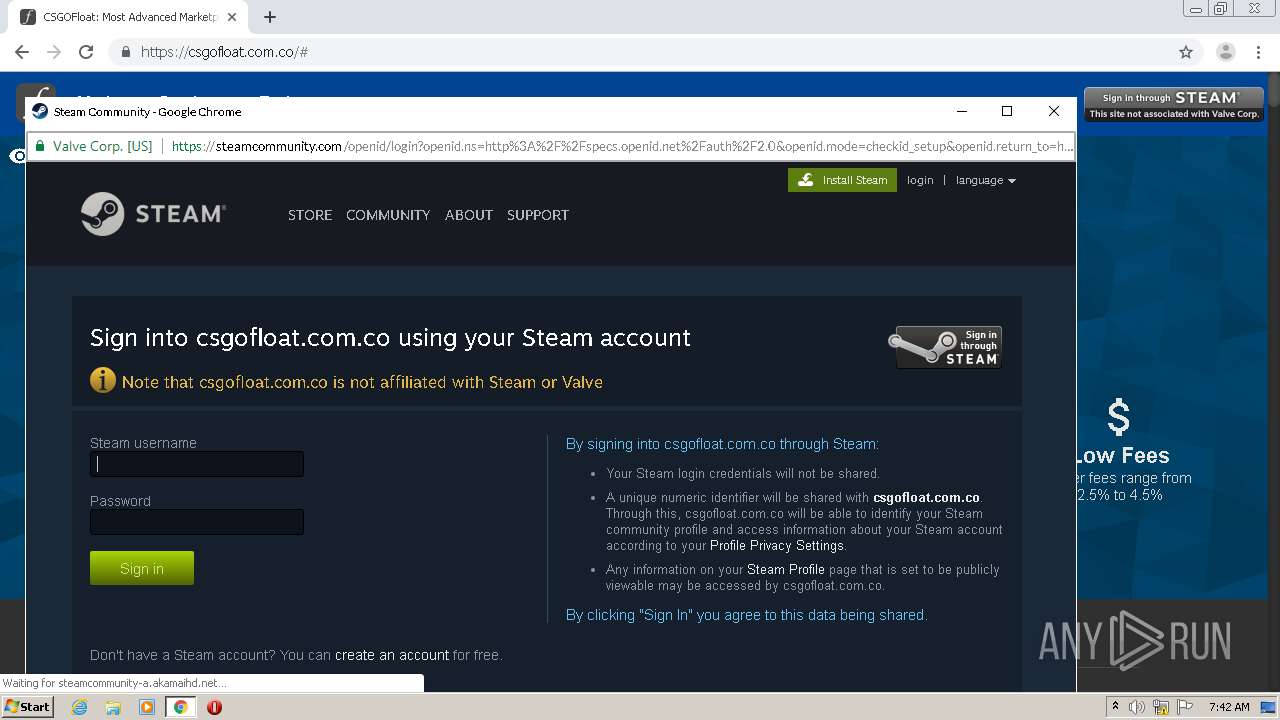Open the SUPPORT menu
This screenshot has width=1280, height=720.
[x=538, y=215]
